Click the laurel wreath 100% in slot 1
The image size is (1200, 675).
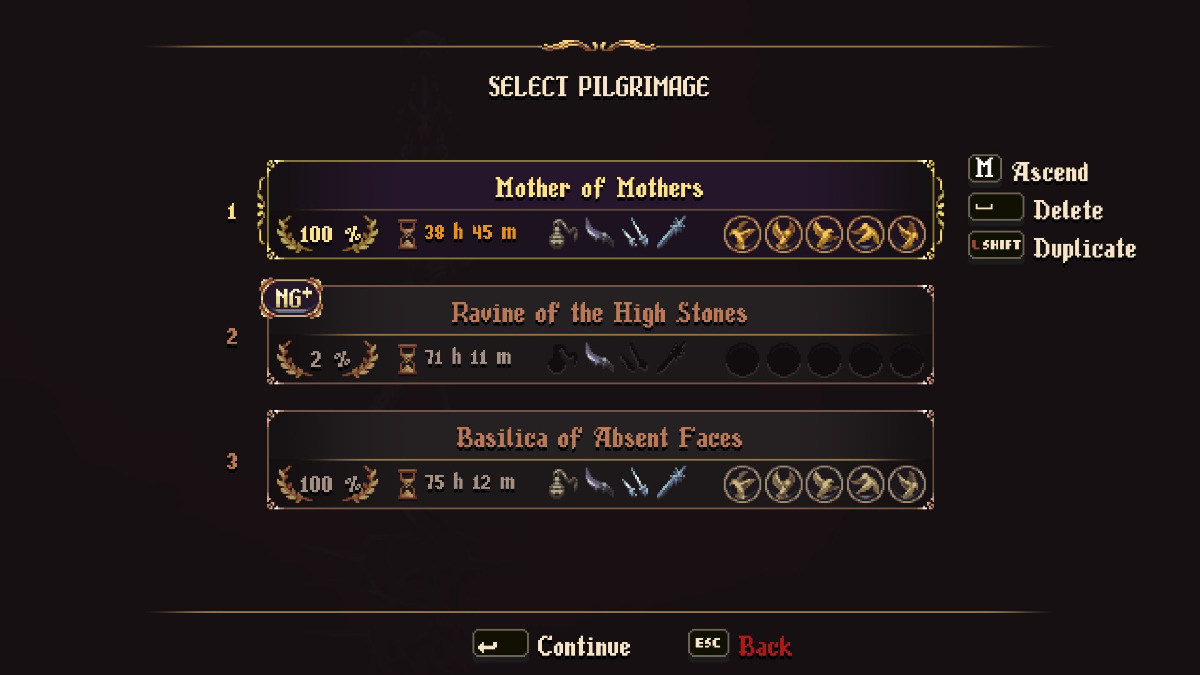tap(328, 235)
